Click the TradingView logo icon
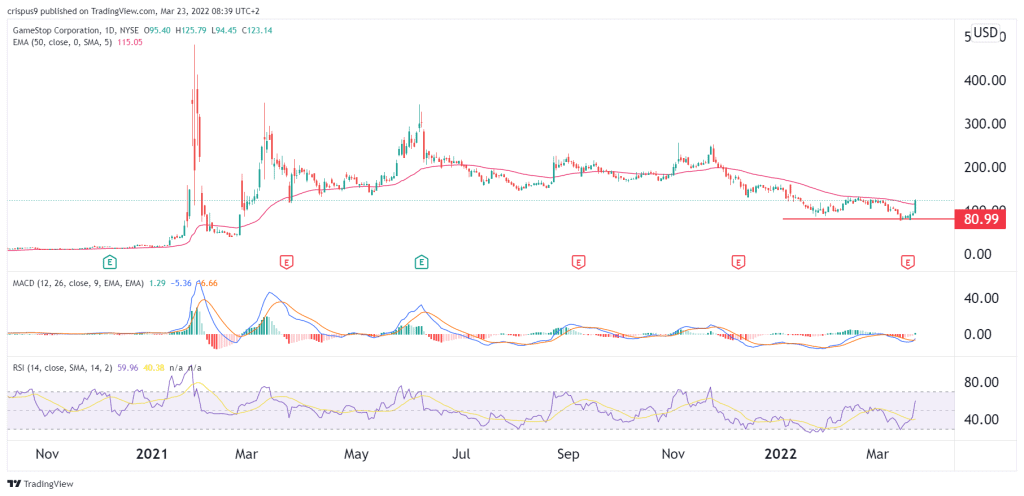This screenshot has width=1024, height=496. [14, 484]
